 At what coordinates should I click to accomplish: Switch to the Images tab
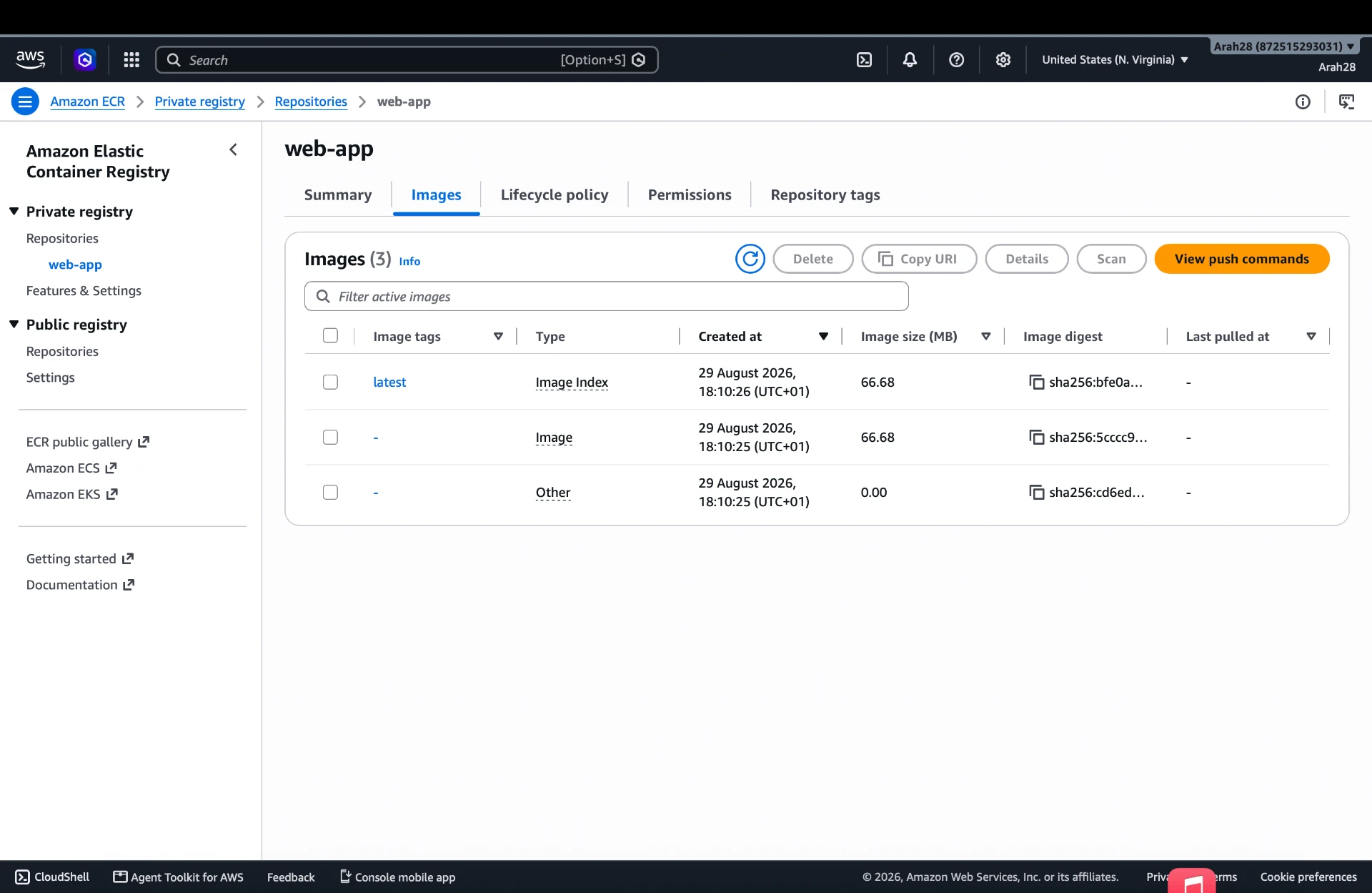tap(436, 195)
